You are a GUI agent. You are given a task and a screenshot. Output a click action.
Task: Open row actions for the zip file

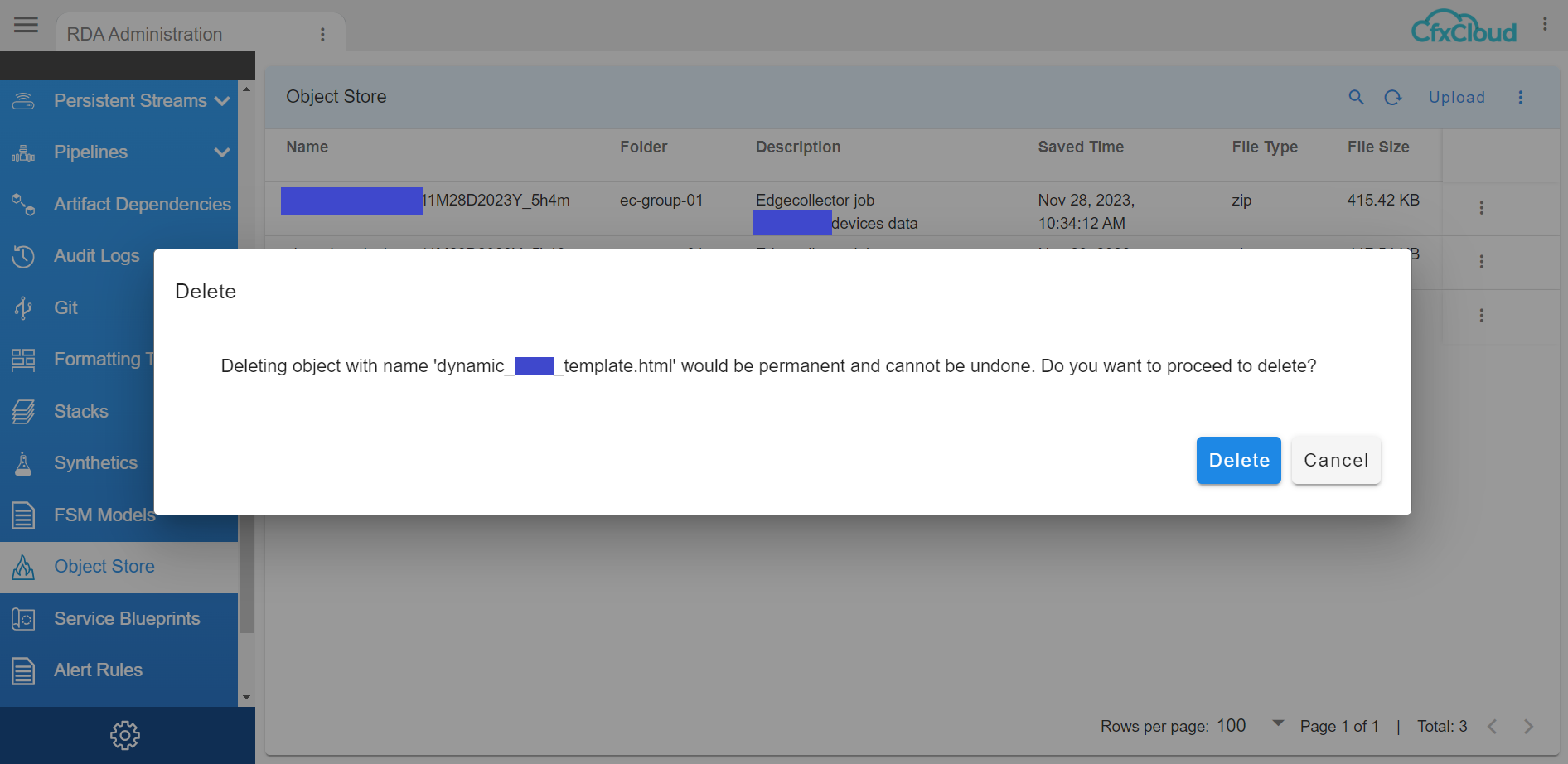[1481, 208]
